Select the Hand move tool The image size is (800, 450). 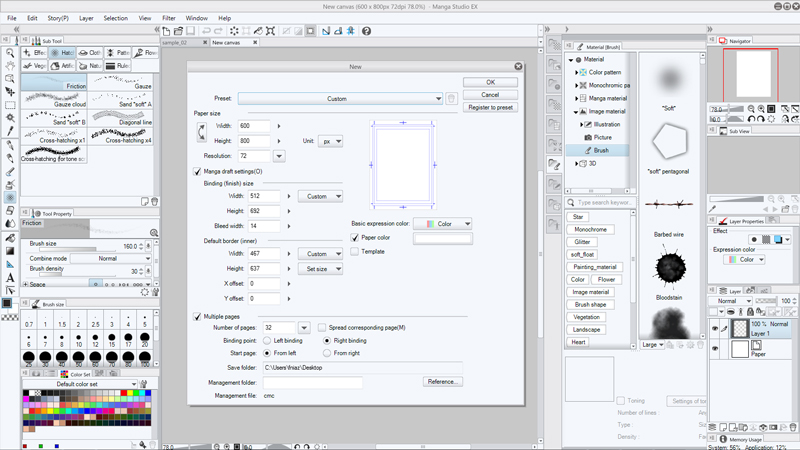click(x=10, y=66)
